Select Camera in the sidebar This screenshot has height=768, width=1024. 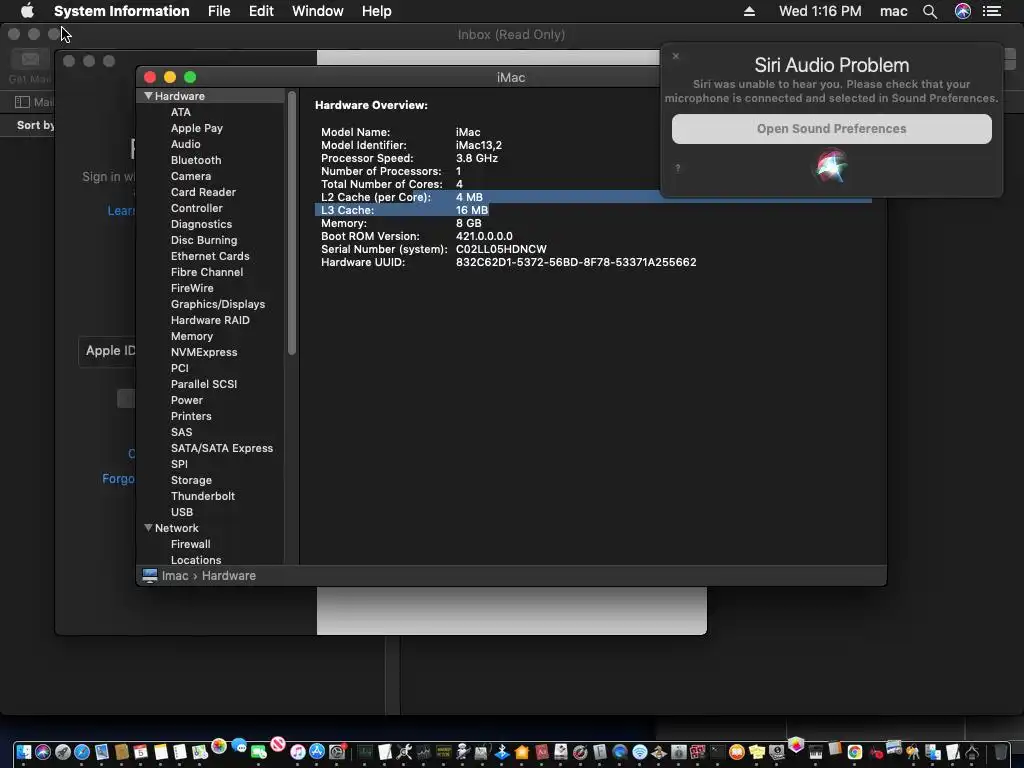tap(191, 176)
